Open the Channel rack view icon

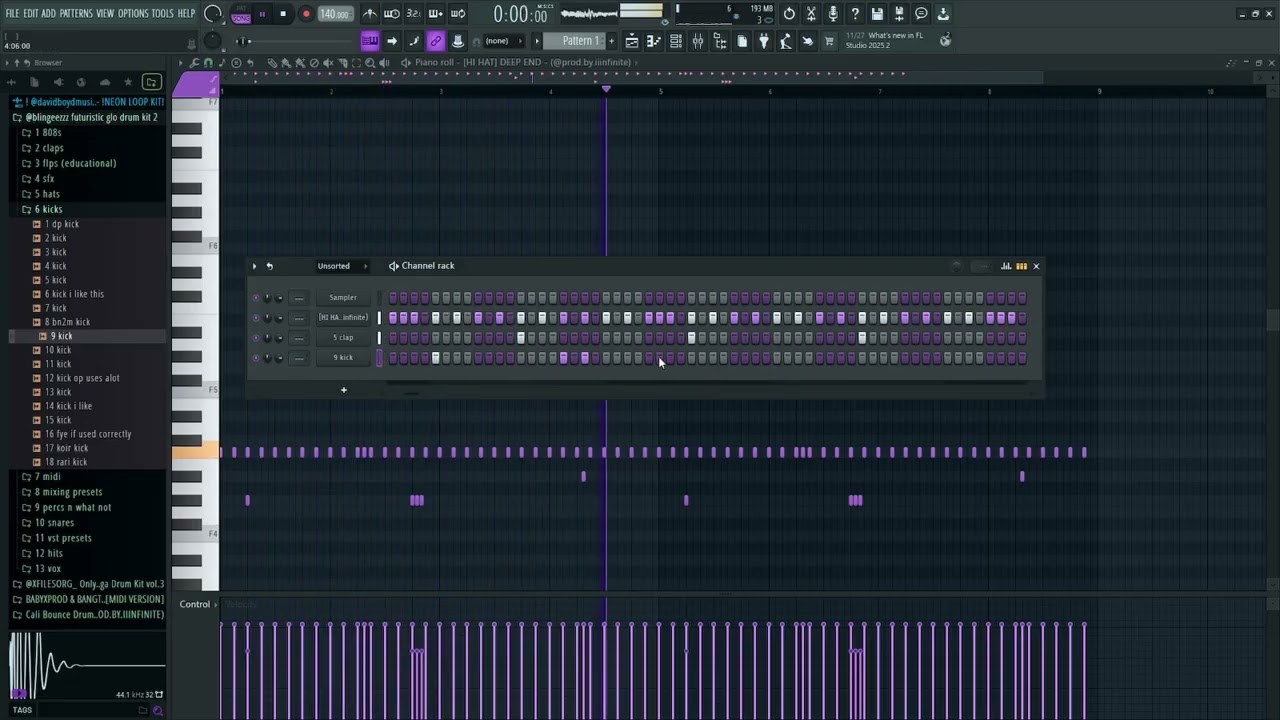(676, 41)
